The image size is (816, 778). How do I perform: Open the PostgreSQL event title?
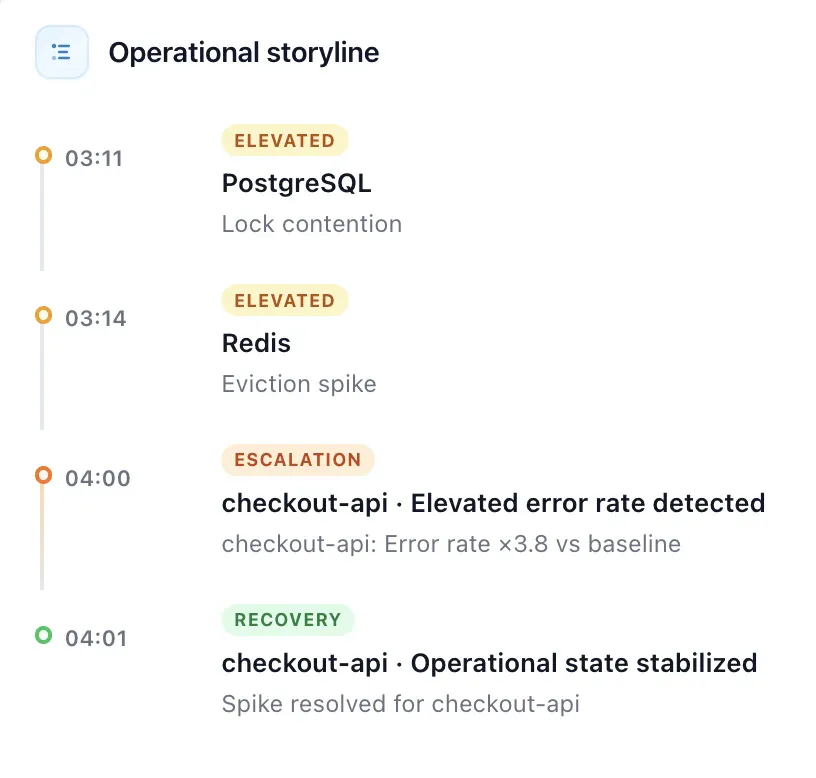pos(297,184)
